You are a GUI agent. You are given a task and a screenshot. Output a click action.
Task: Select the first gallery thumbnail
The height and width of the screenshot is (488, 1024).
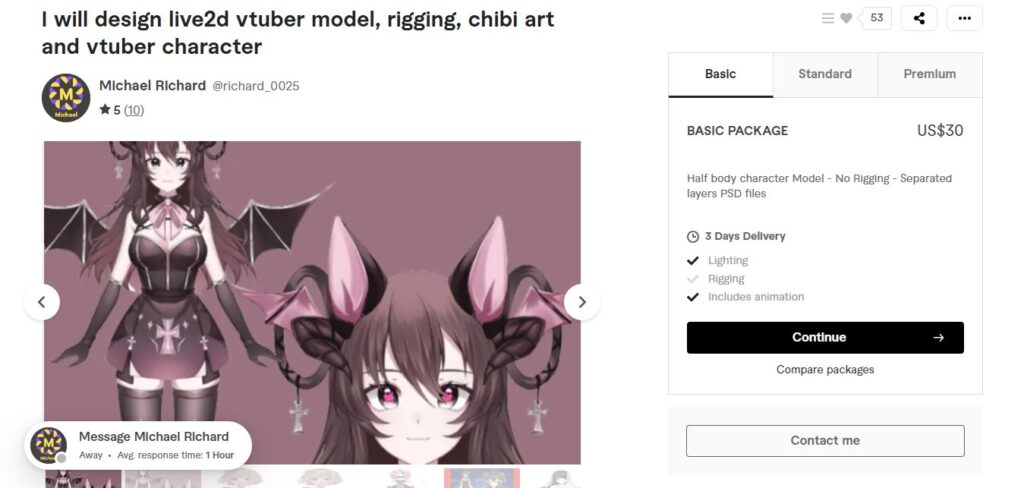tap(83, 479)
